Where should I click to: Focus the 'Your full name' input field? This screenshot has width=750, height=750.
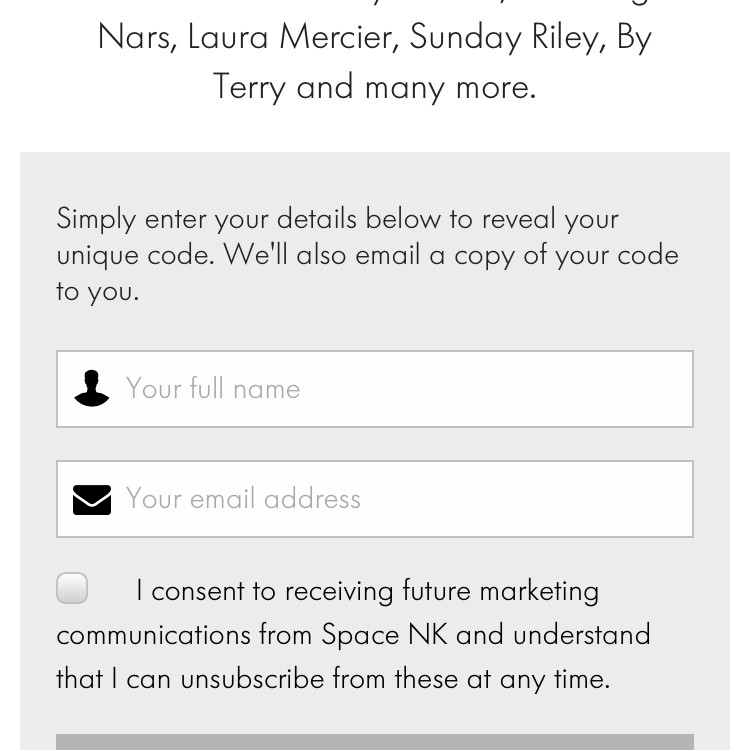pyautogui.click(x=375, y=389)
